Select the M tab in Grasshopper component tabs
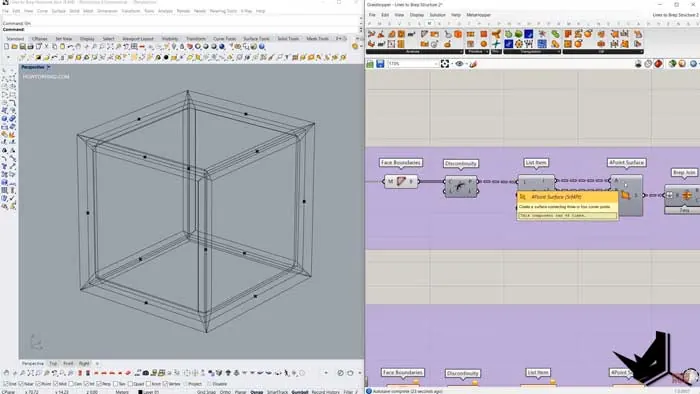700x394 pixels. 429,23
